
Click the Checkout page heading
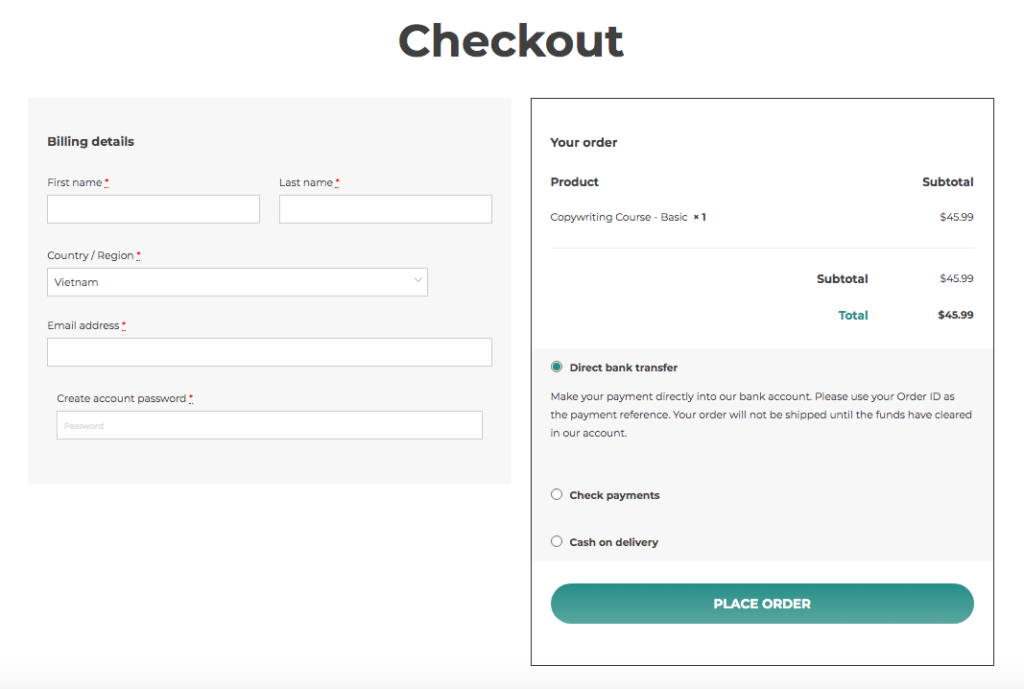(x=511, y=41)
